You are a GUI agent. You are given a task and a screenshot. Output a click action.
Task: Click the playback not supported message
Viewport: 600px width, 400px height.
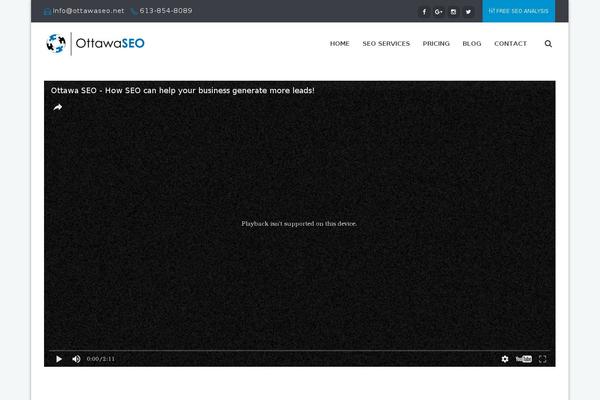click(x=299, y=224)
